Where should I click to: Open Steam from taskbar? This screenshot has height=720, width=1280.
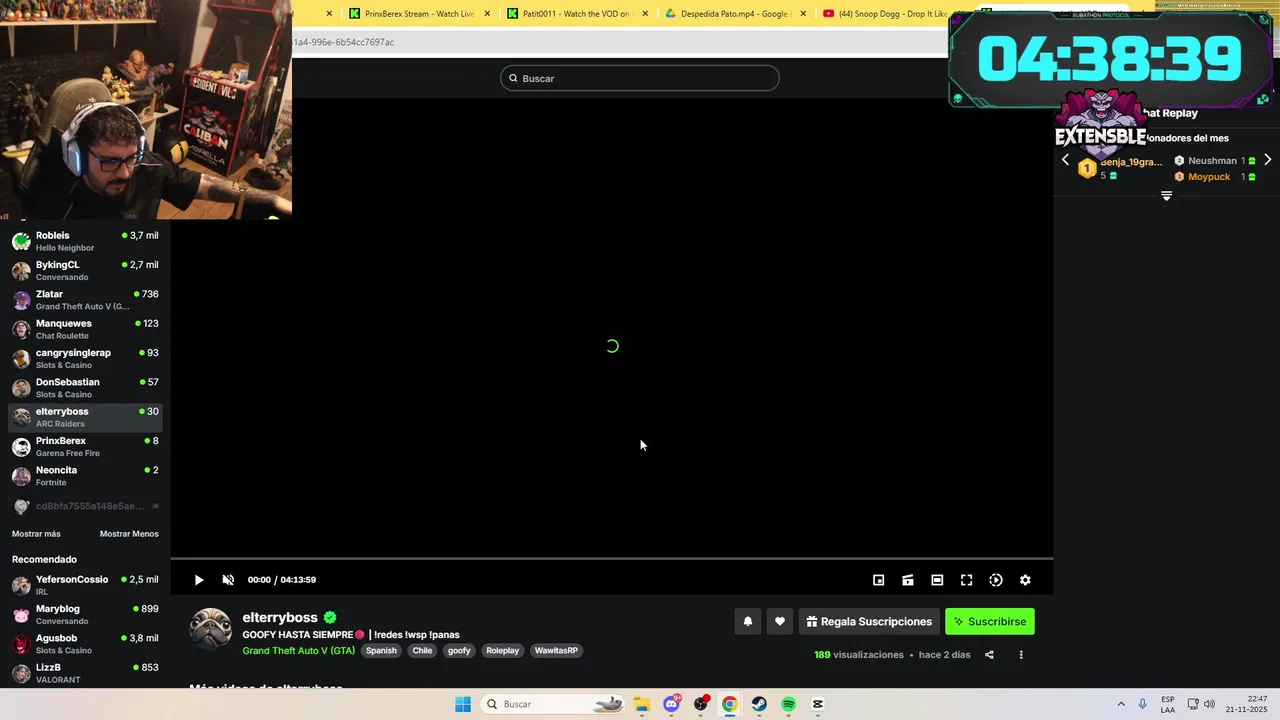click(x=759, y=704)
